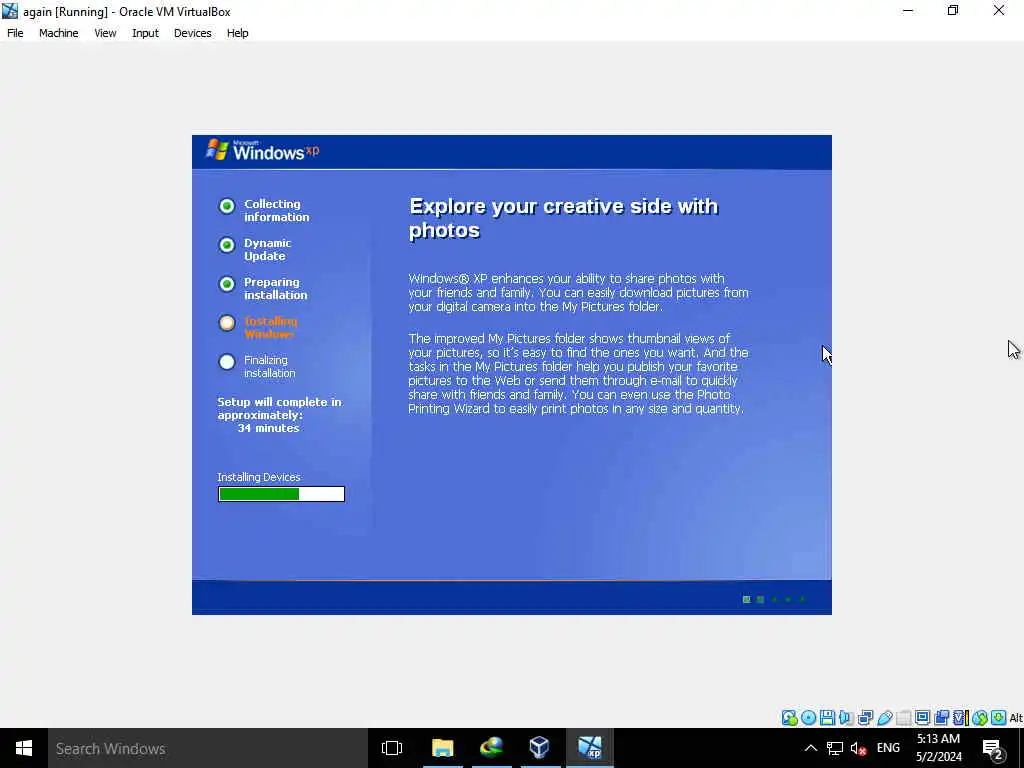Click the optical drive indicator icon
The image size is (1024, 768).
pyautogui.click(x=808, y=718)
